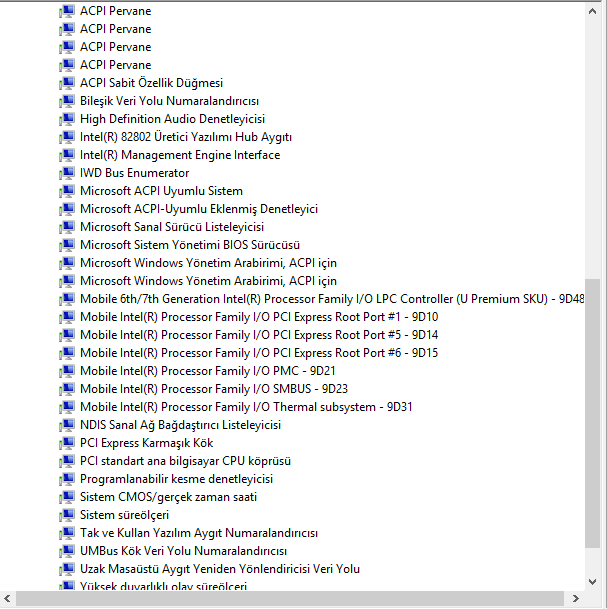The width and height of the screenshot is (607, 609).
Task: Click the text 'NDIS Sanal Ağ Bağdaştırıcı Listeleyicisi'
Action: click(180, 425)
